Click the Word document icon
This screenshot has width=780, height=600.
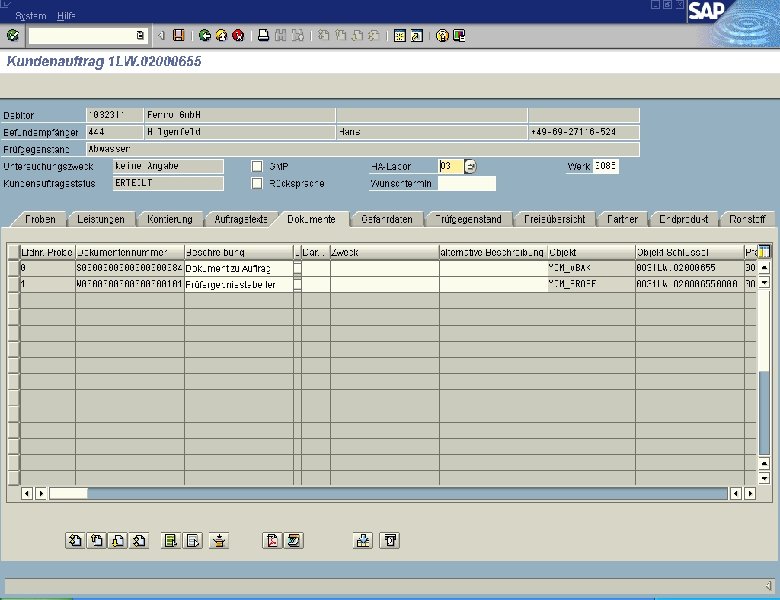point(293,540)
